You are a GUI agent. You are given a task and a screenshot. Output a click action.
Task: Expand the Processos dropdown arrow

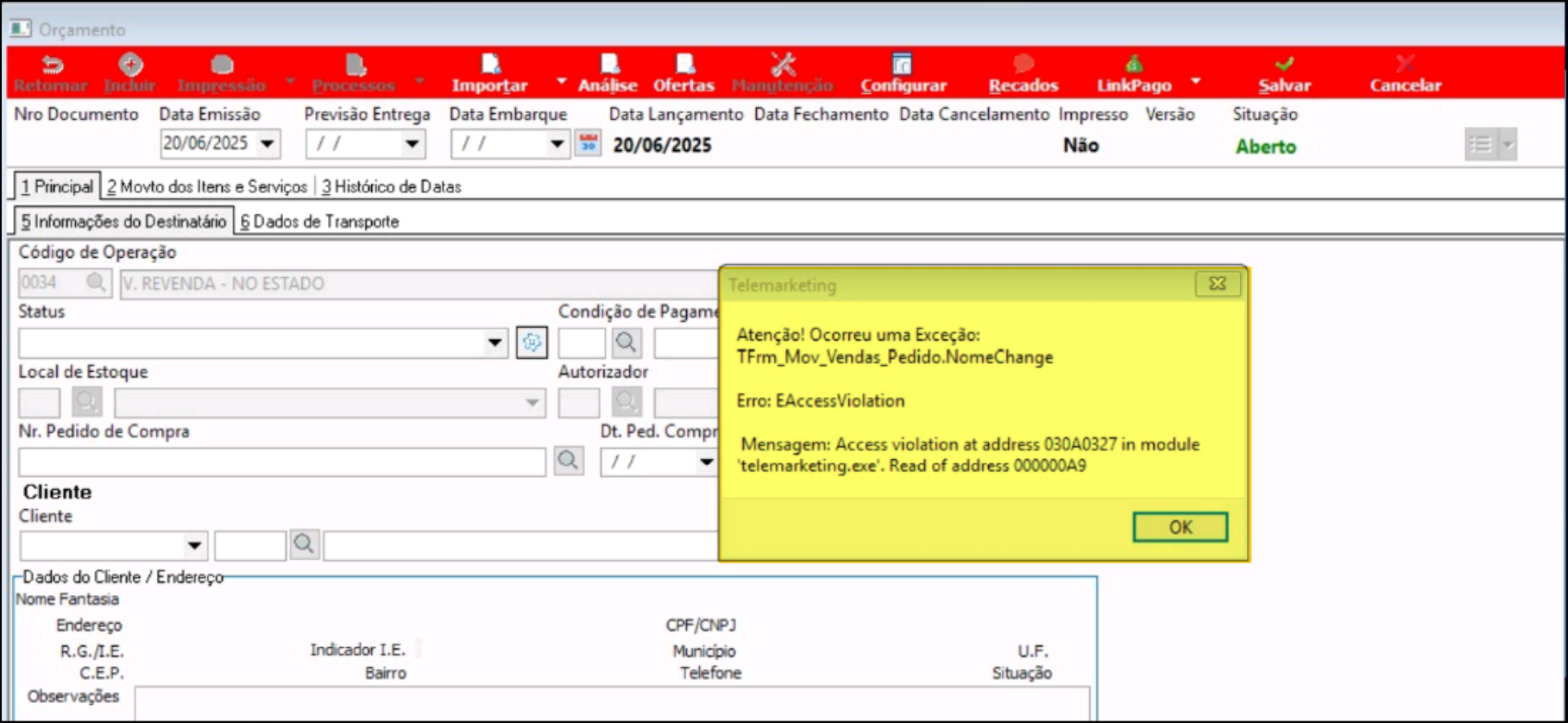[x=419, y=81]
